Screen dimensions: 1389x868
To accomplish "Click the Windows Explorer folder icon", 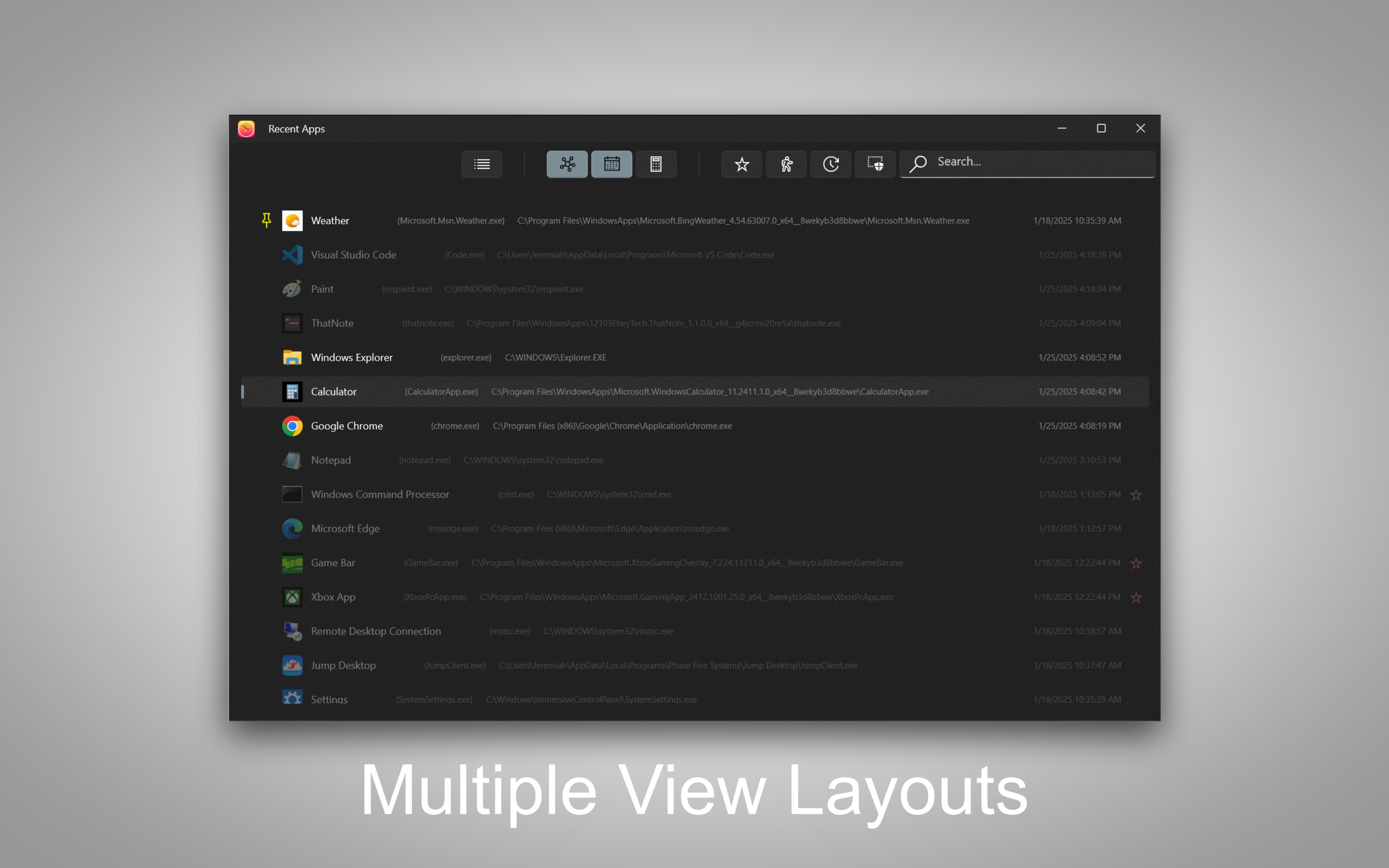I will pos(292,358).
